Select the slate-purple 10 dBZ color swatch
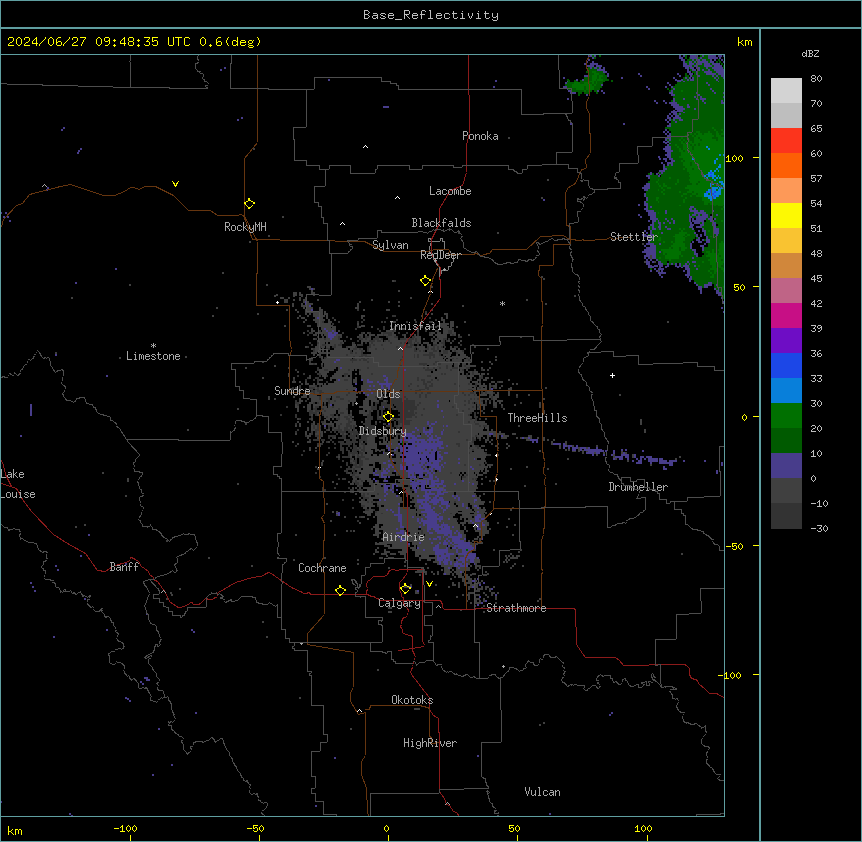This screenshot has height=842, width=862. point(786,466)
